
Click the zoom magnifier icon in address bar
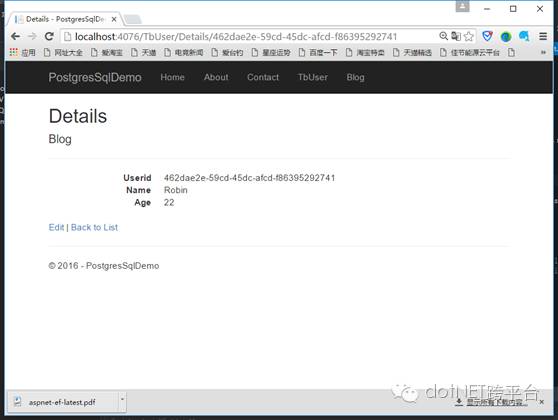(x=443, y=36)
